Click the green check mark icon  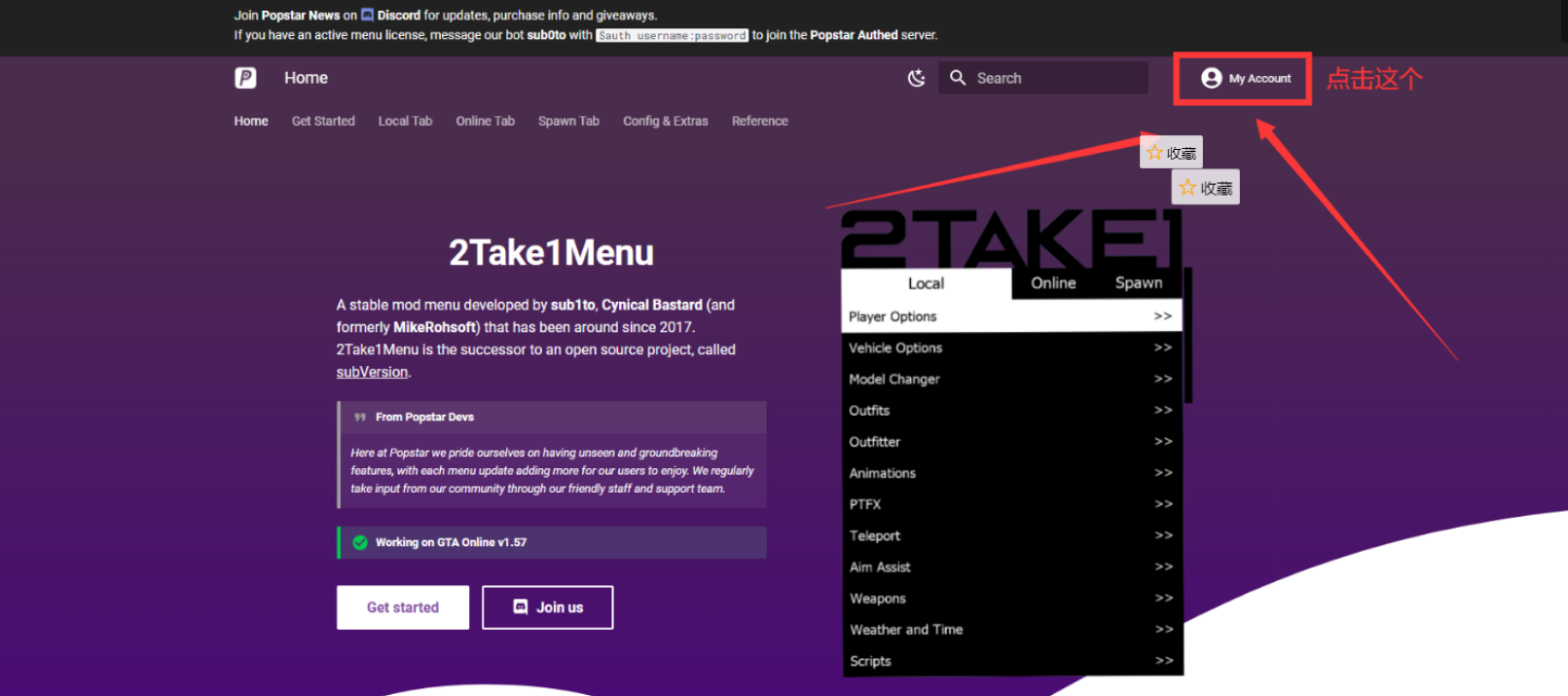point(360,542)
